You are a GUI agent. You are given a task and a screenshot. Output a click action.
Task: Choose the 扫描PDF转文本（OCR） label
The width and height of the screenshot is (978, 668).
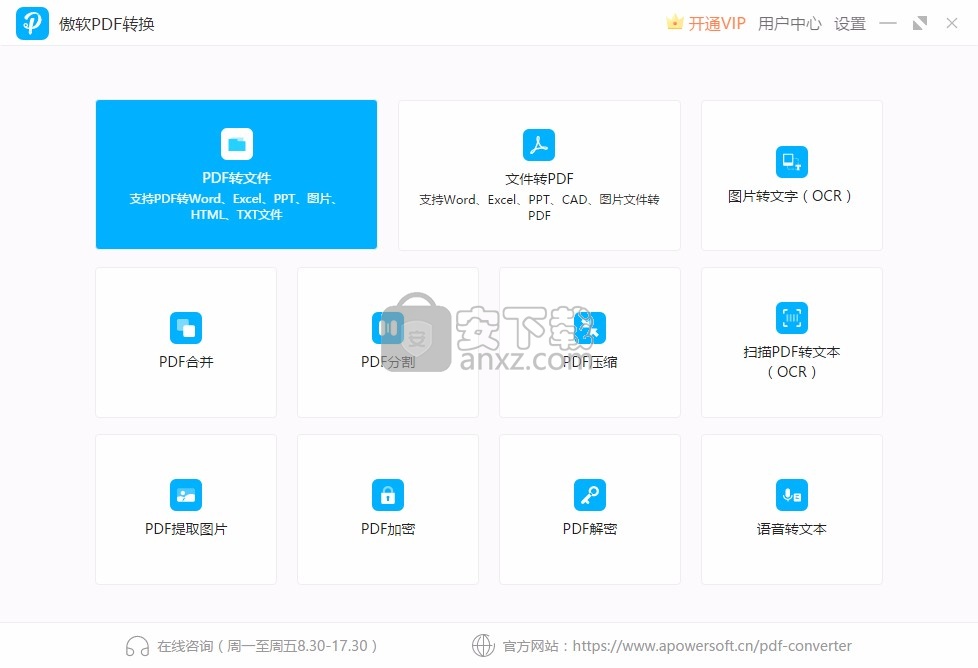click(792, 362)
